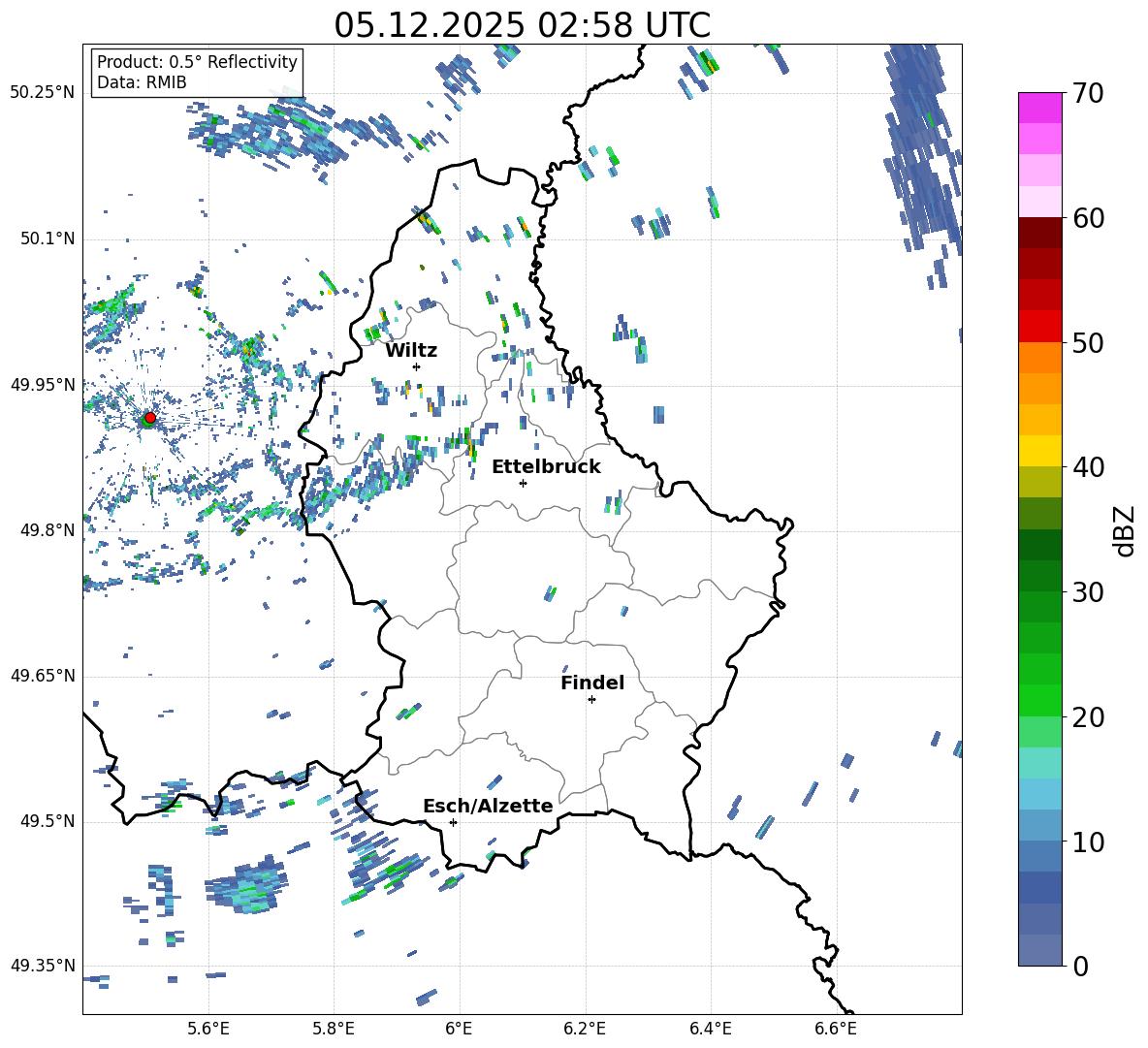The height and width of the screenshot is (1048, 1148).
Task: Select the yellow swatch at 40 dBZ
Action: [x=1040, y=450]
